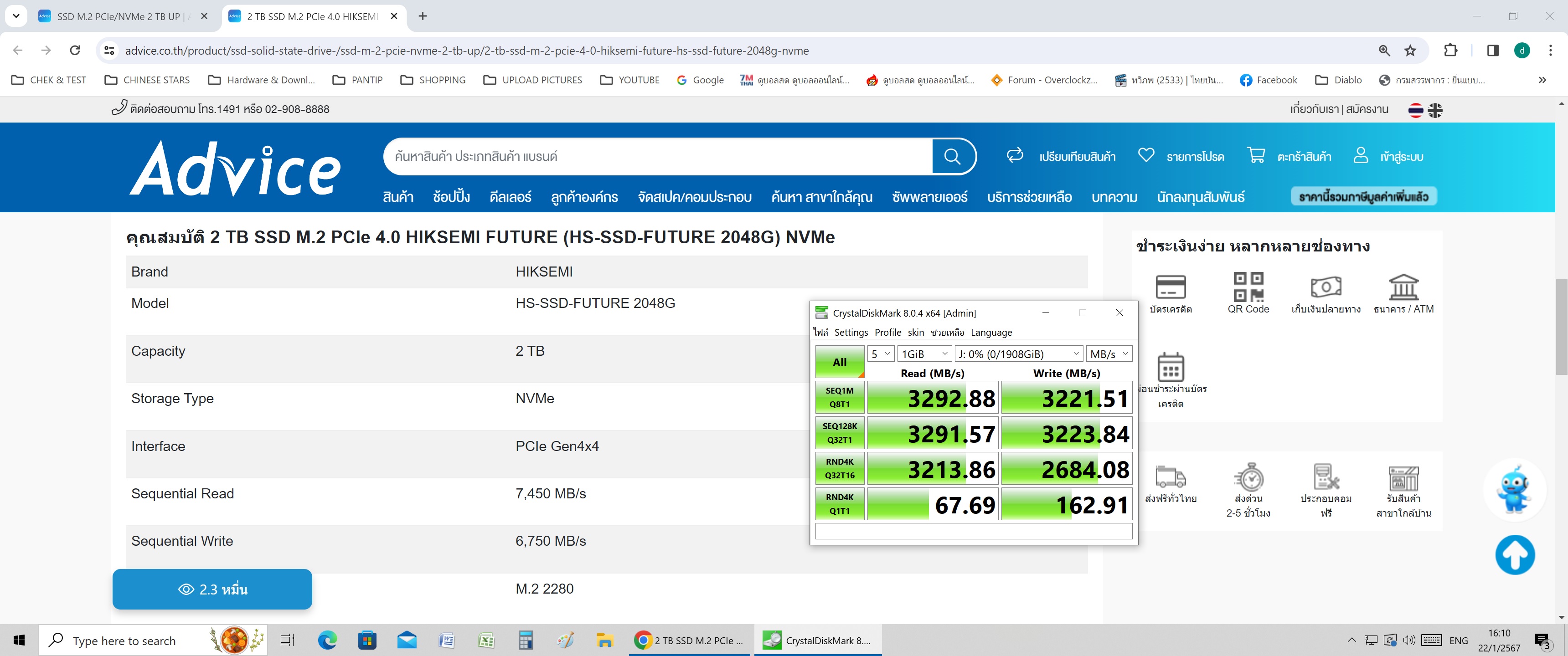
Task: Click the free PC assembly icon
Action: pyautogui.click(x=1326, y=477)
